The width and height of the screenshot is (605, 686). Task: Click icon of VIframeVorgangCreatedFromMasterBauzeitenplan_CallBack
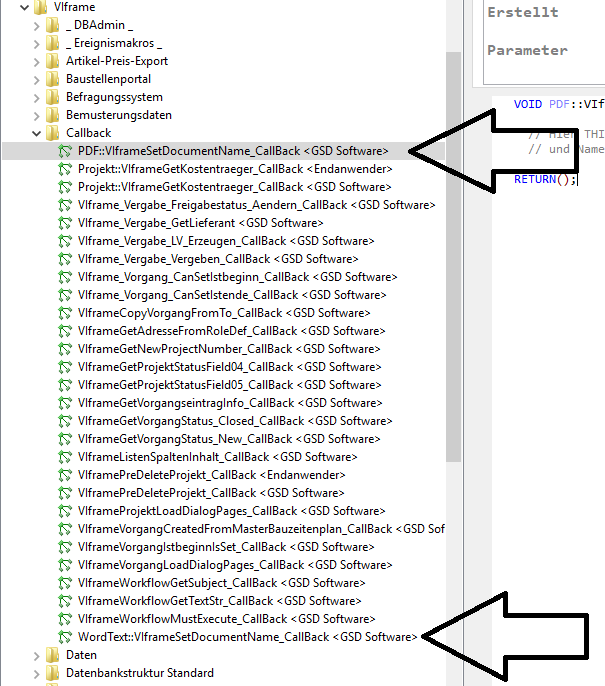click(x=65, y=529)
